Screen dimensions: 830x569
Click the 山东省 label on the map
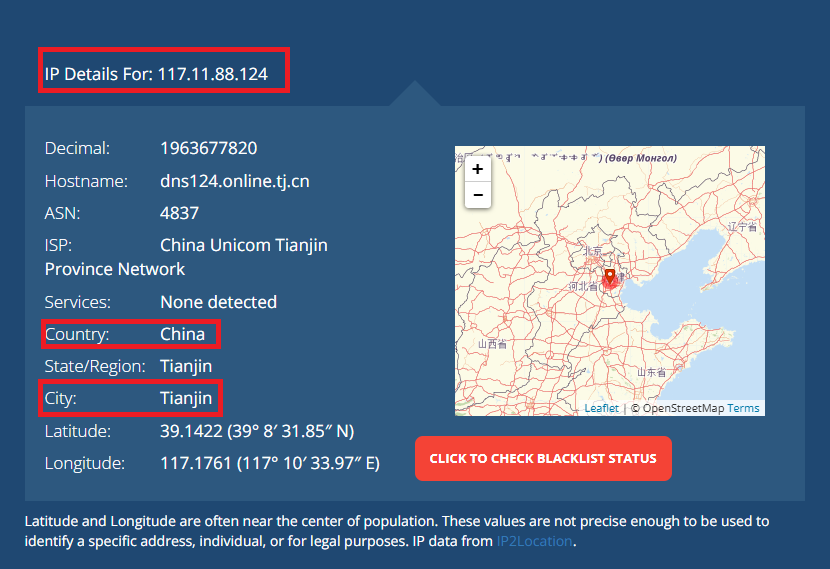[x=653, y=372]
